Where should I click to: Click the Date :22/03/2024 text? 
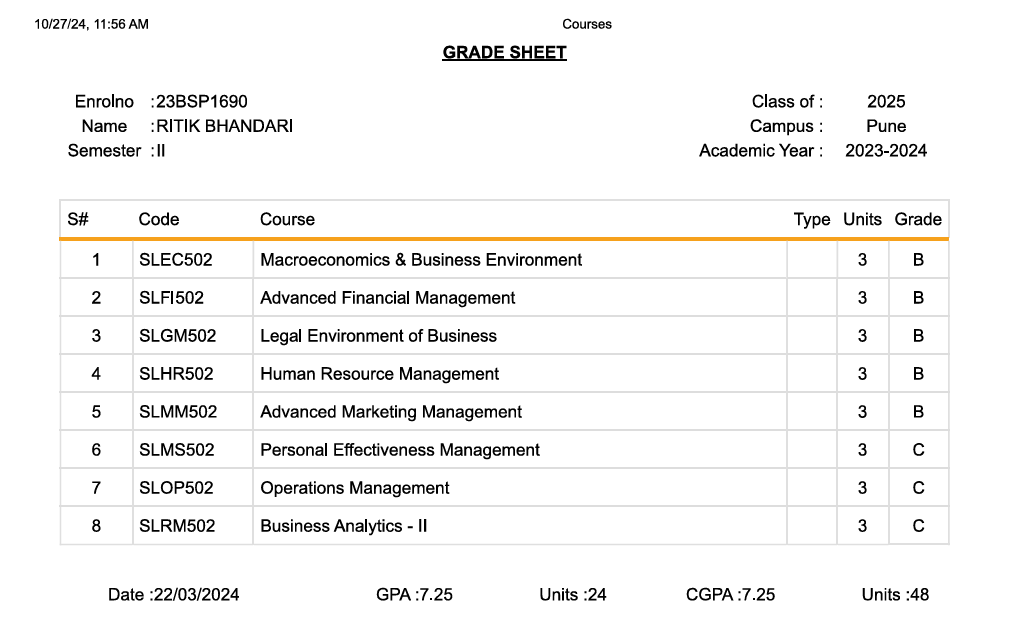click(174, 595)
